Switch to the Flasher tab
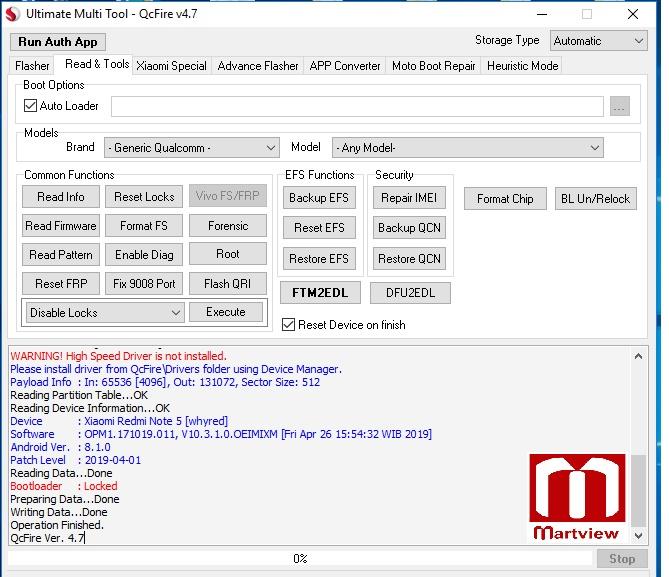The height and width of the screenshot is (577, 669). pyautogui.click(x=33, y=66)
